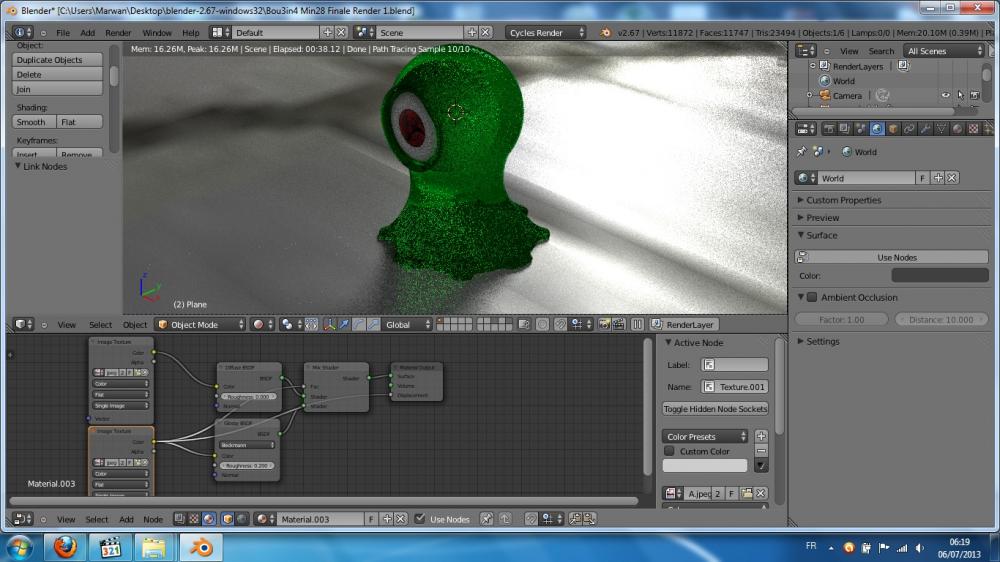This screenshot has width=1000, height=562.
Task: Expand the Custom Properties panel
Action: tap(843, 200)
